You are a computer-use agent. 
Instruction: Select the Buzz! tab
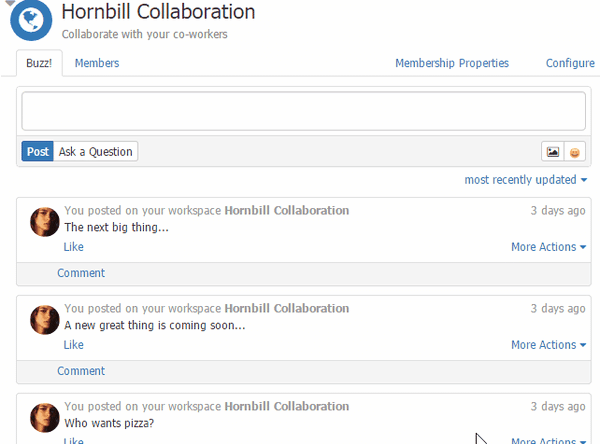coord(39,63)
